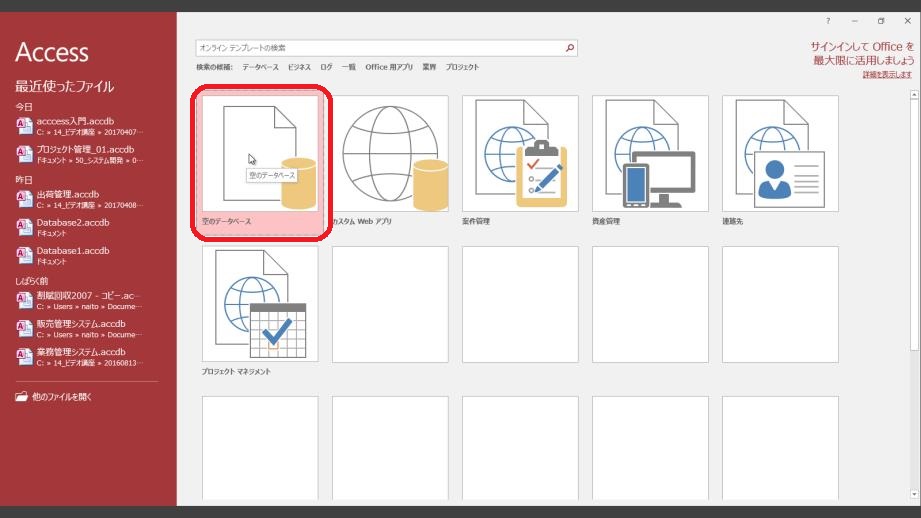Click the Access file icon for Database2.accdb

coord(24,227)
